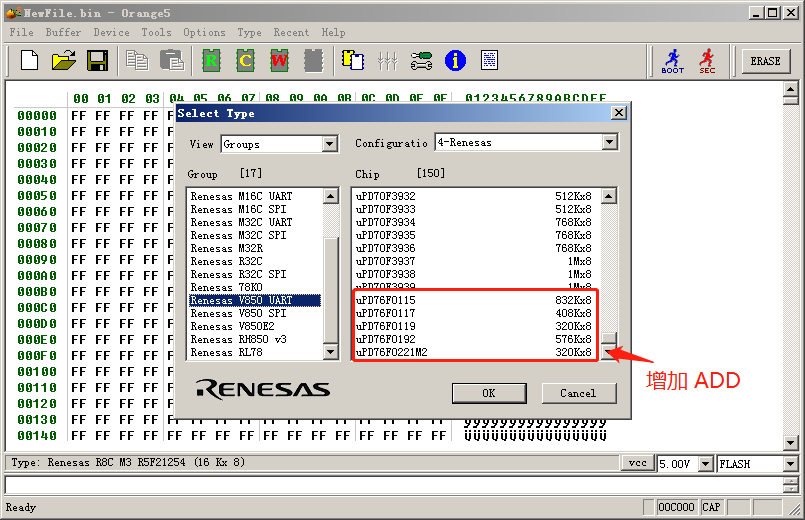The image size is (805, 520).
Task: Click the Group list scroll down arrow
Action: (331, 353)
